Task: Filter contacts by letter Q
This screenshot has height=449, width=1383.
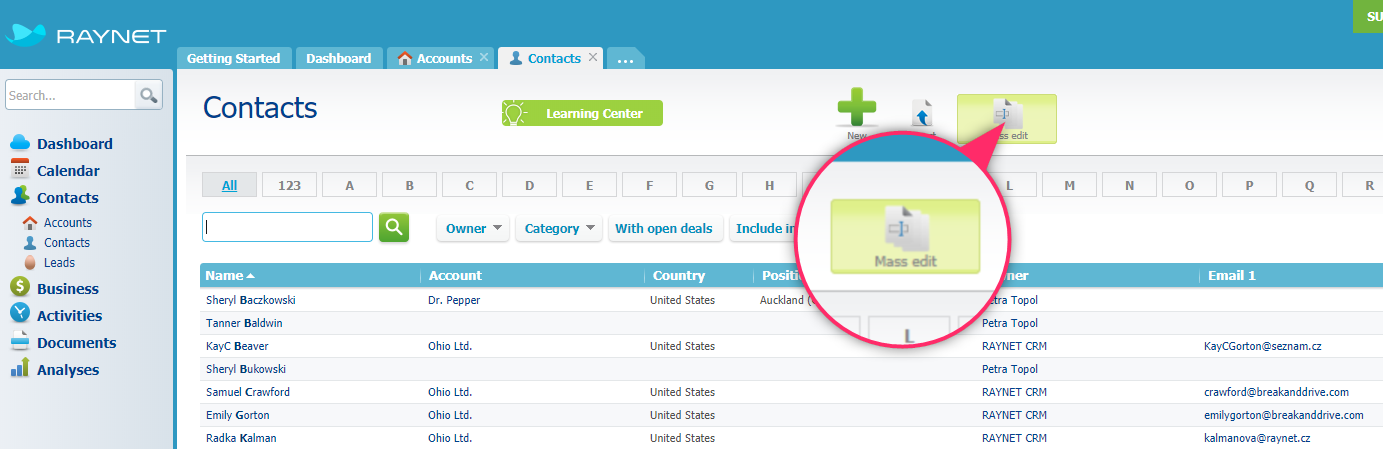Action: [x=1309, y=185]
